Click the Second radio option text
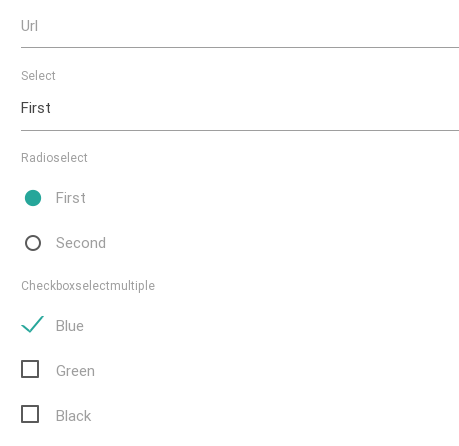This screenshot has height=446, width=459. pos(81,243)
